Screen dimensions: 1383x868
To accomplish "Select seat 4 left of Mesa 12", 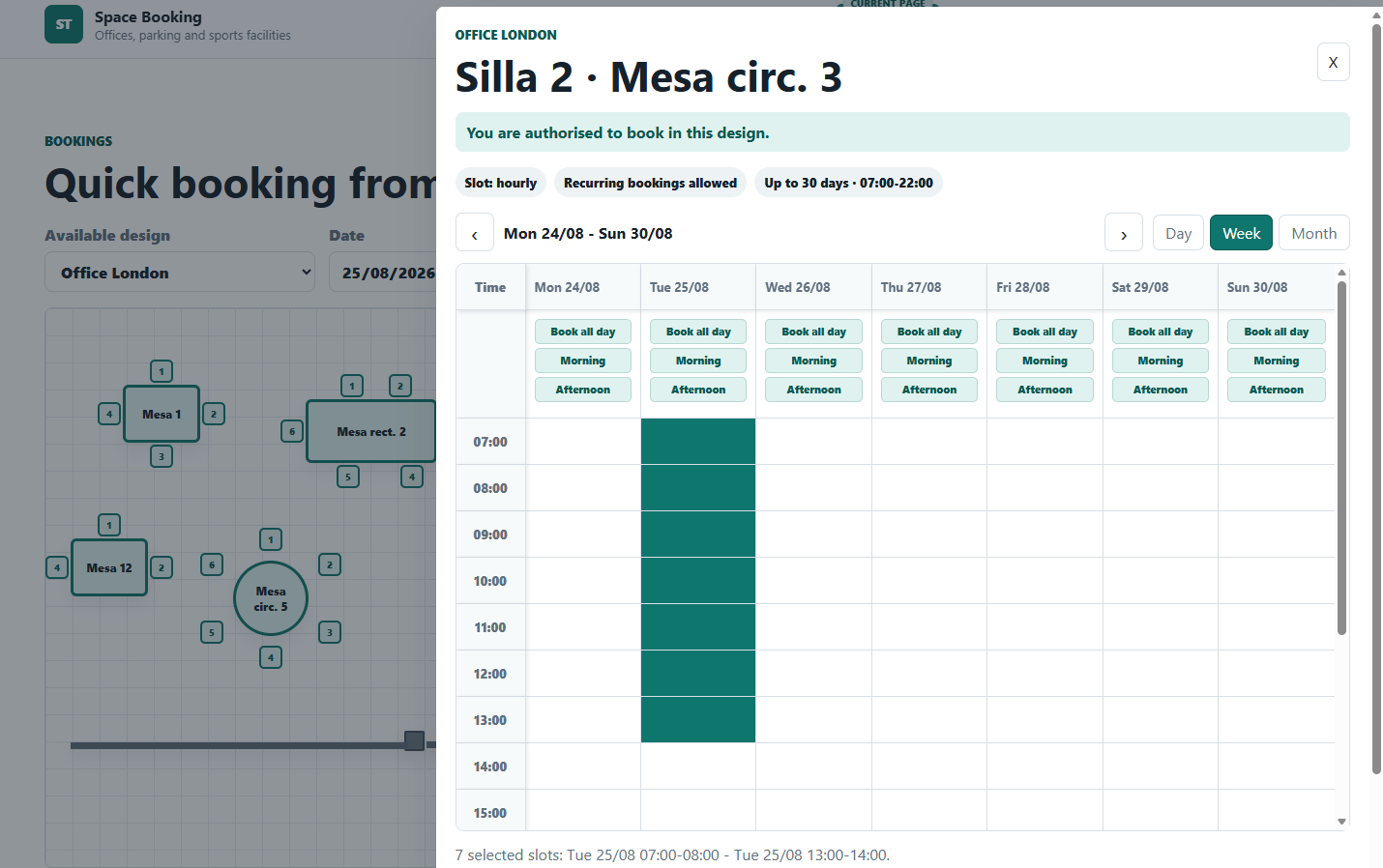I will pos(57,567).
